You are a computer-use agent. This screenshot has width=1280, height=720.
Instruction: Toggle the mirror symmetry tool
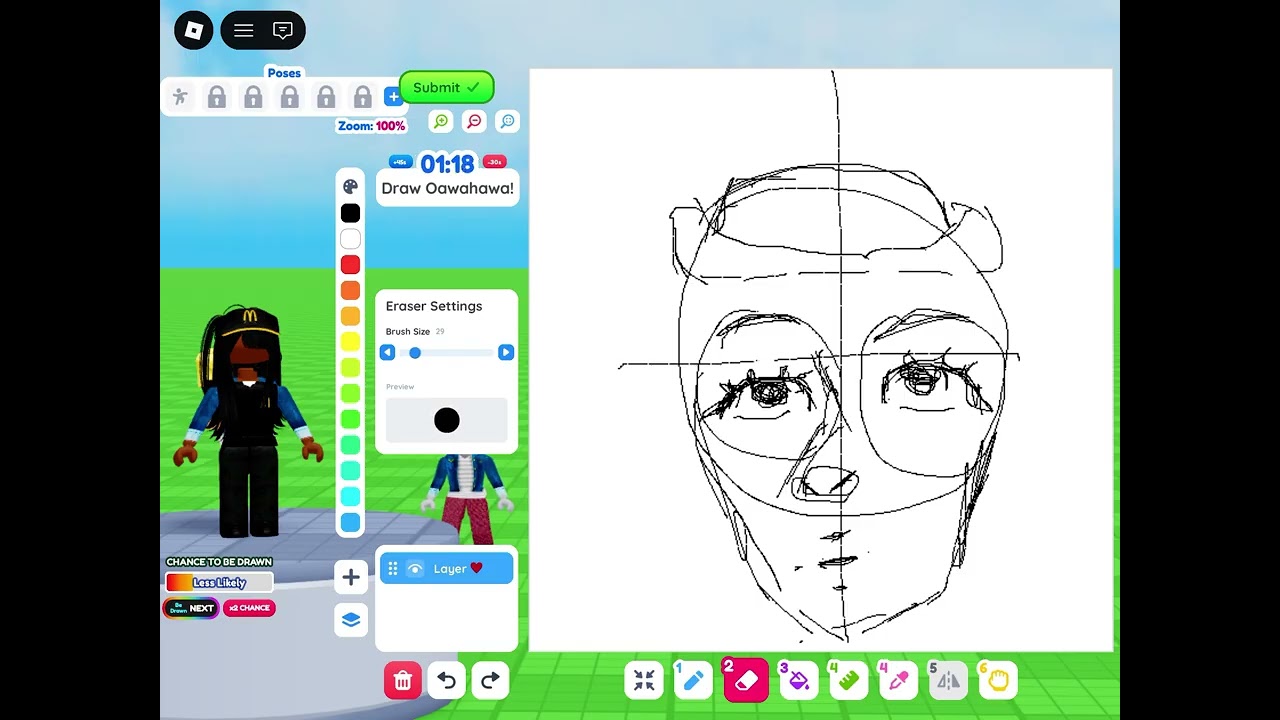coord(948,681)
